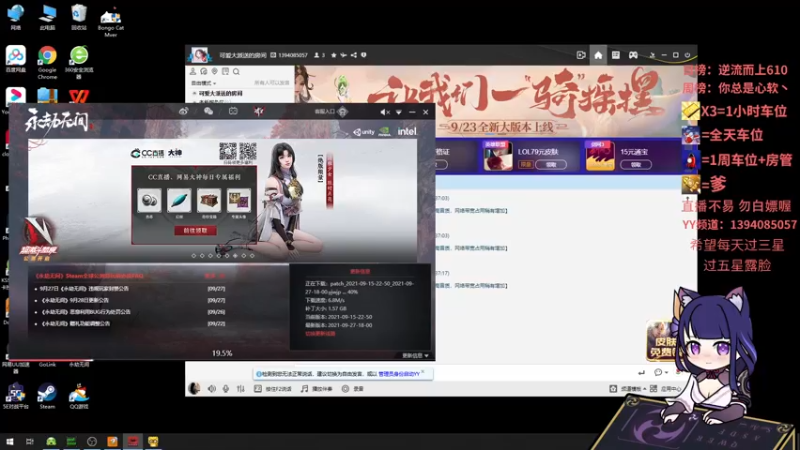Expand the update info dropdown at launcher bottom
This screenshot has width=800, height=450.
point(415,356)
